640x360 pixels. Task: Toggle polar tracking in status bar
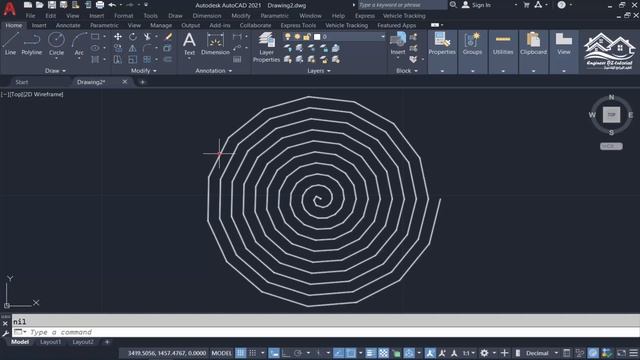(298, 353)
